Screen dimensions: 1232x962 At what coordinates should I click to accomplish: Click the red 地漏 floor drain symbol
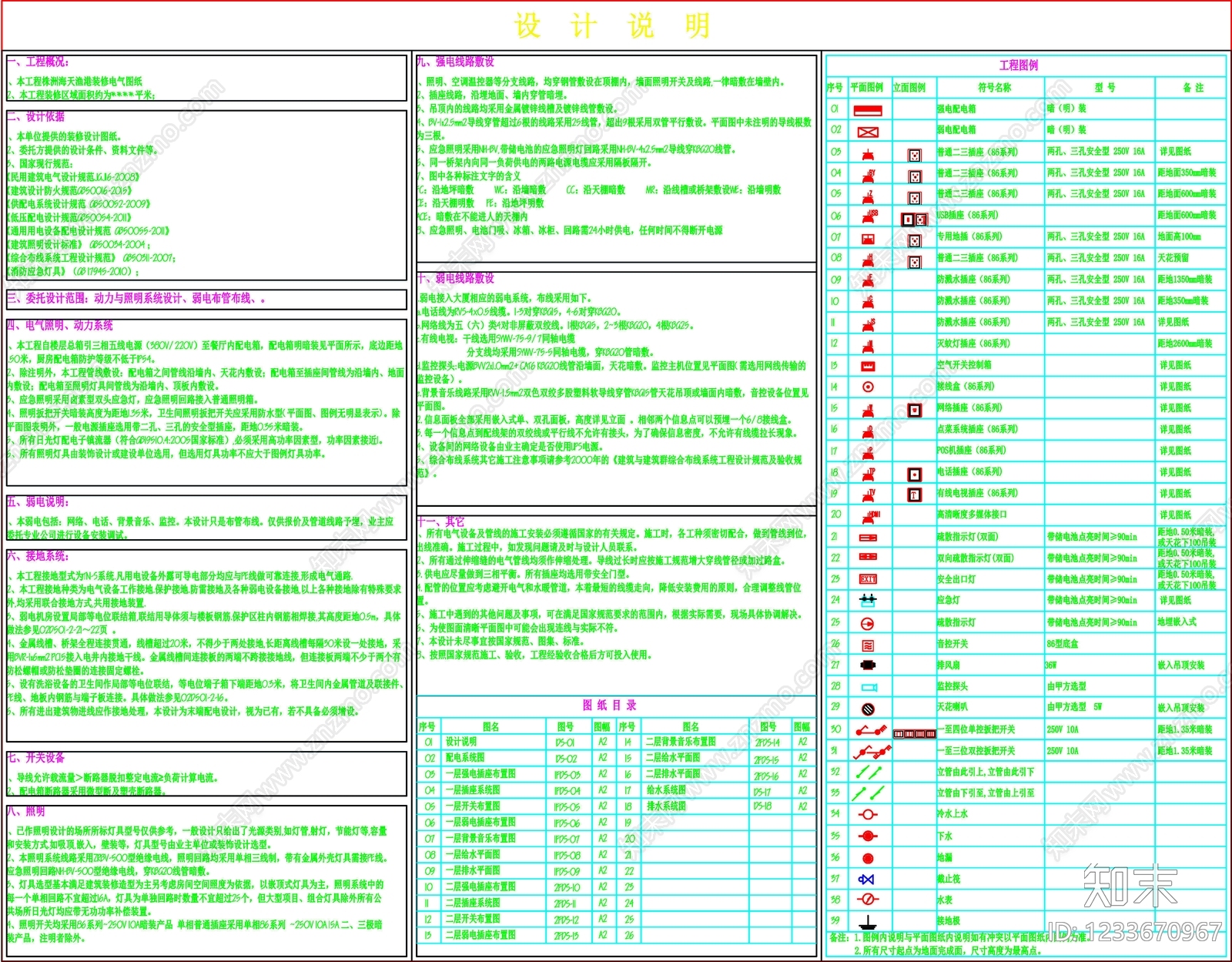click(x=869, y=858)
